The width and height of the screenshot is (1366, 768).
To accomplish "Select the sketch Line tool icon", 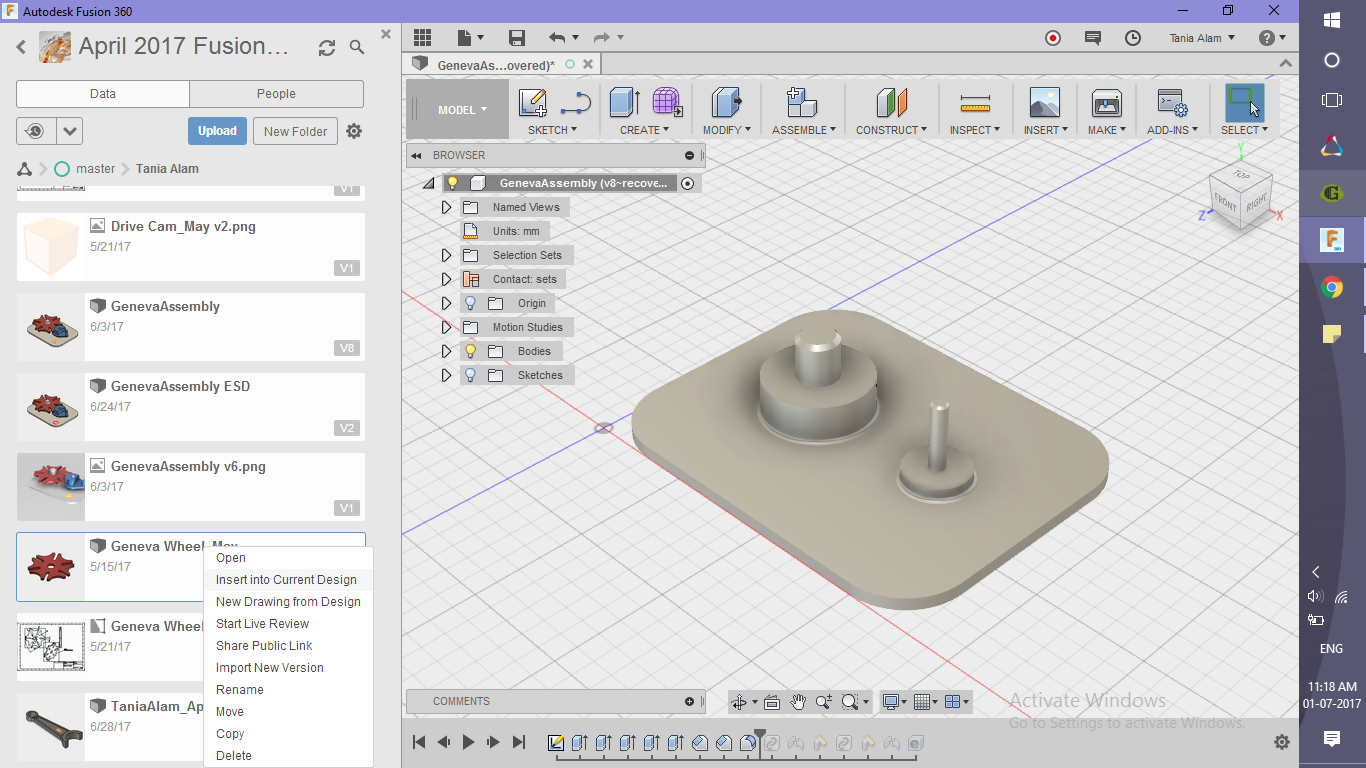I will pos(575,103).
